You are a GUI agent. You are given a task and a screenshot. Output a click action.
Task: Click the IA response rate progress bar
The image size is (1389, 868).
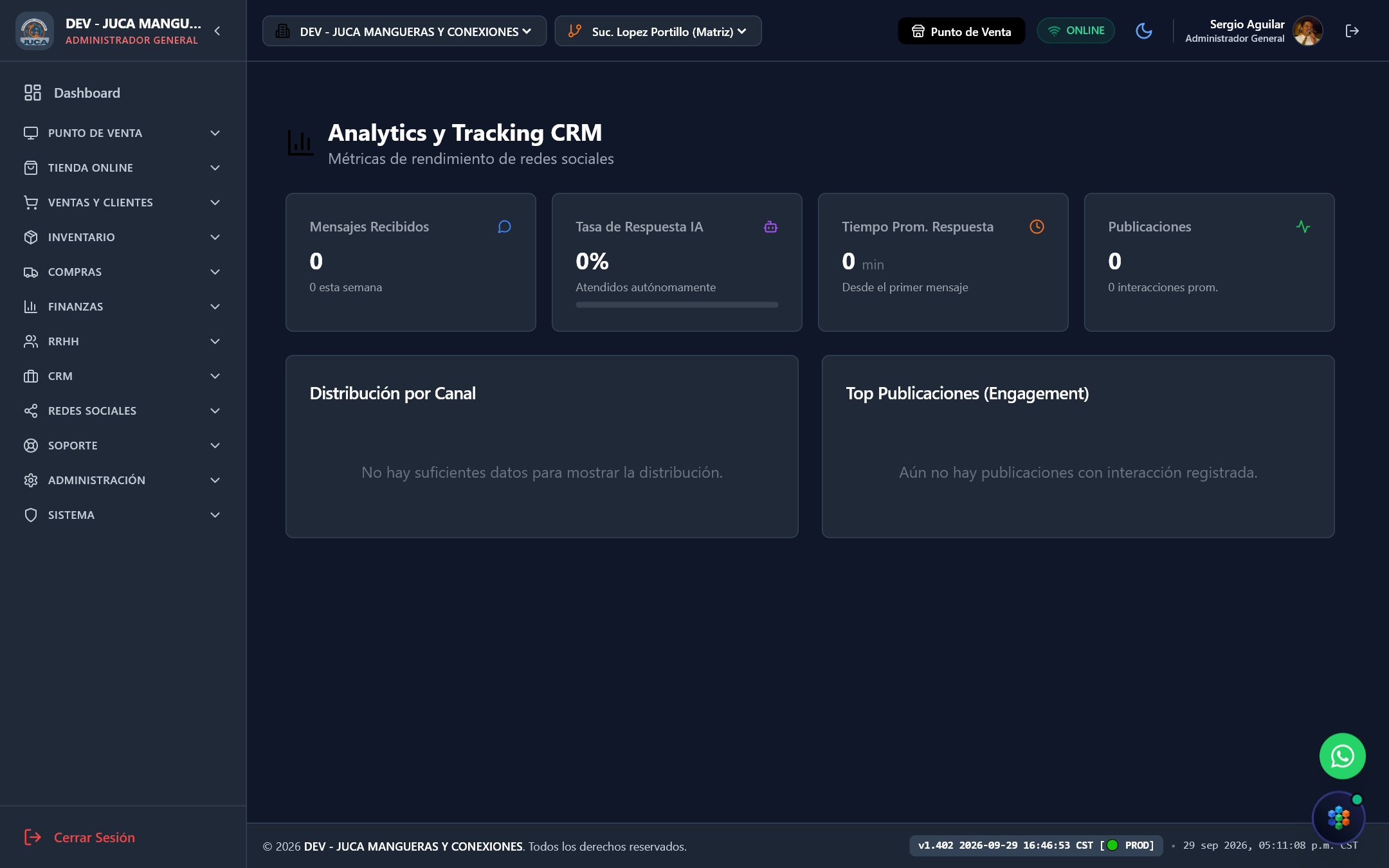677,305
